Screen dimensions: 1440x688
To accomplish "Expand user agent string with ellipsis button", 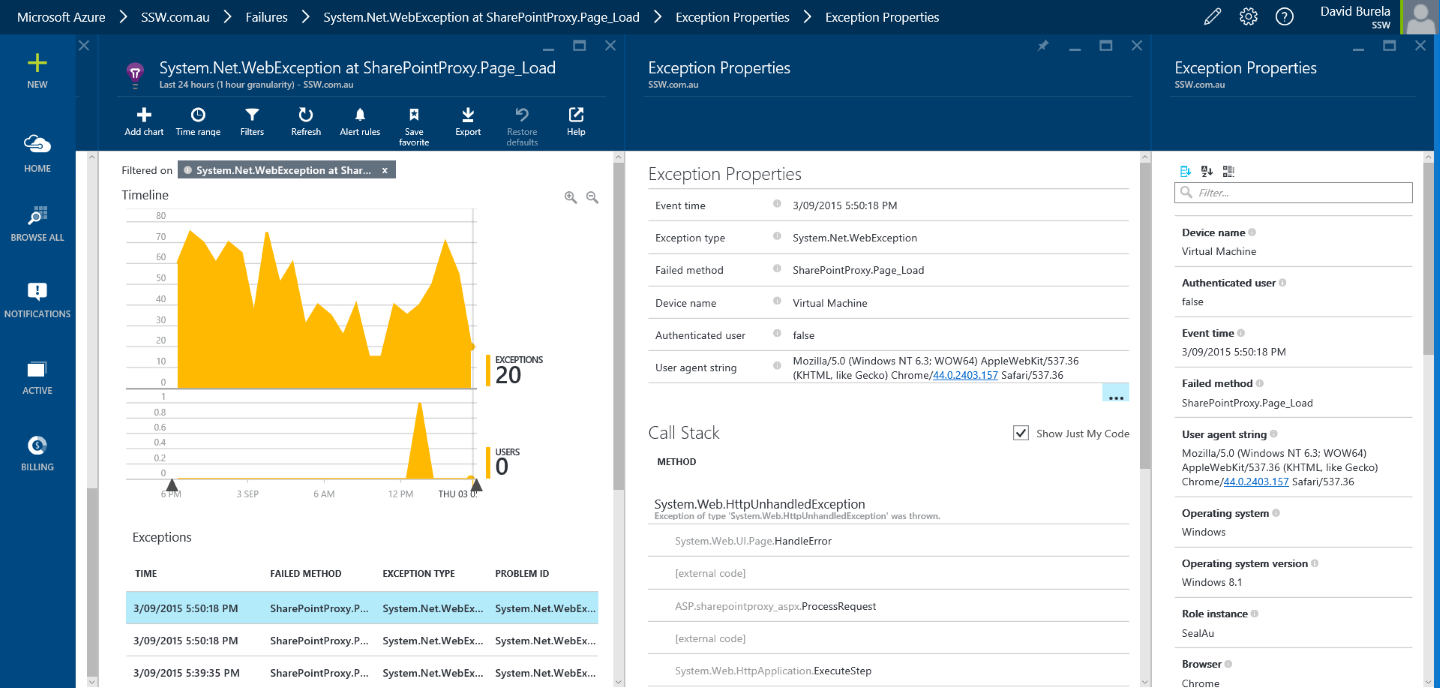I will pos(1115,394).
